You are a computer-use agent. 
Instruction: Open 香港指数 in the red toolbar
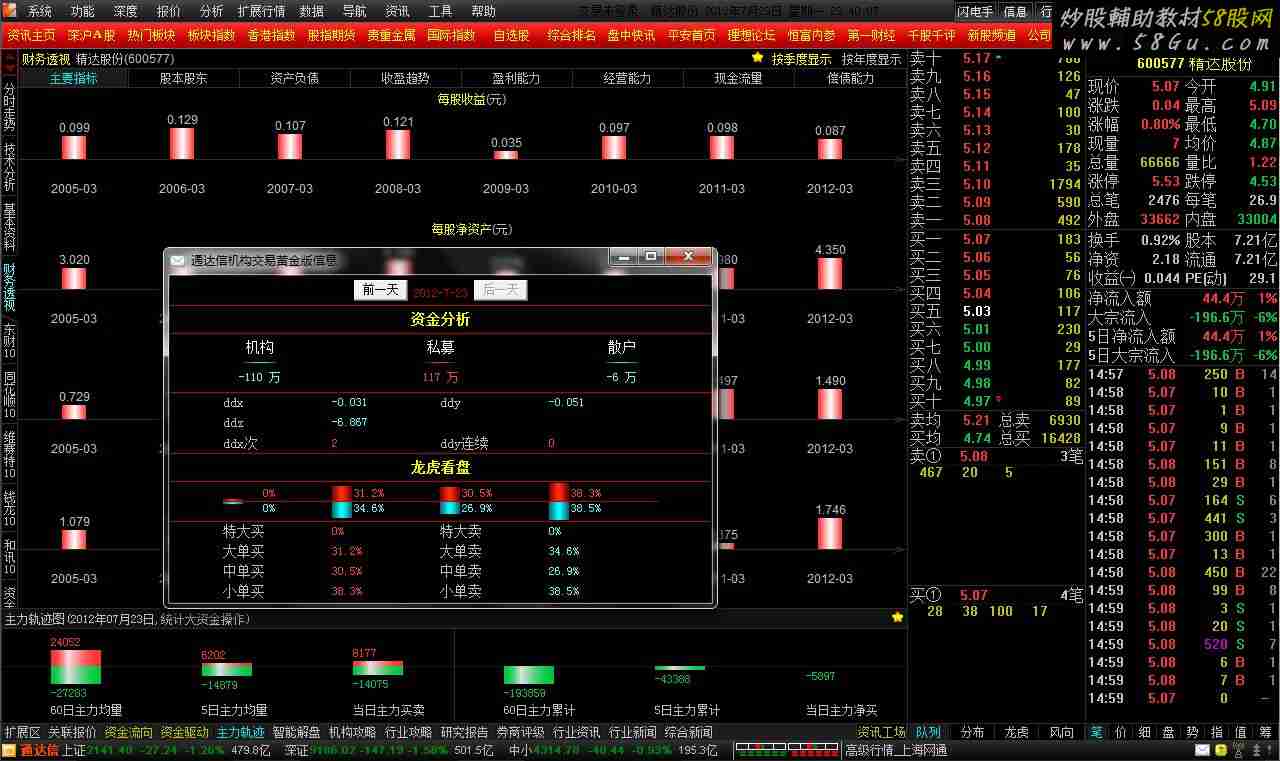[271, 35]
